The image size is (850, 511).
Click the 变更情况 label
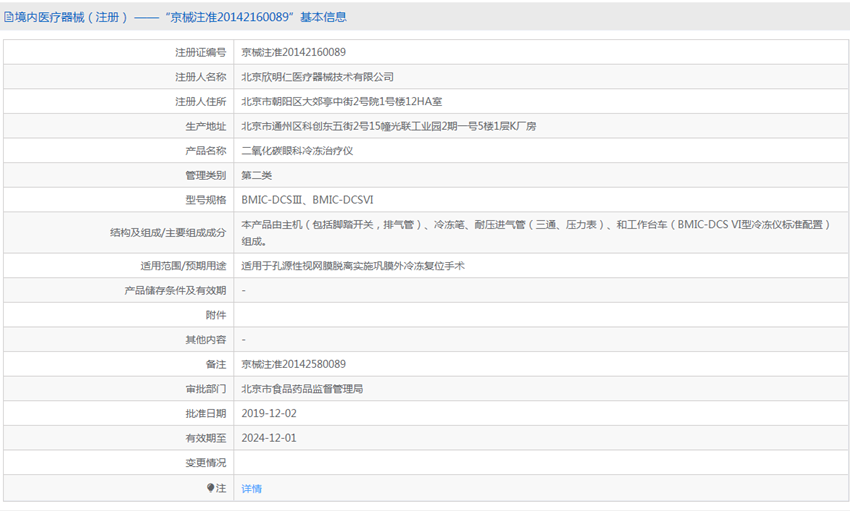coord(206,462)
